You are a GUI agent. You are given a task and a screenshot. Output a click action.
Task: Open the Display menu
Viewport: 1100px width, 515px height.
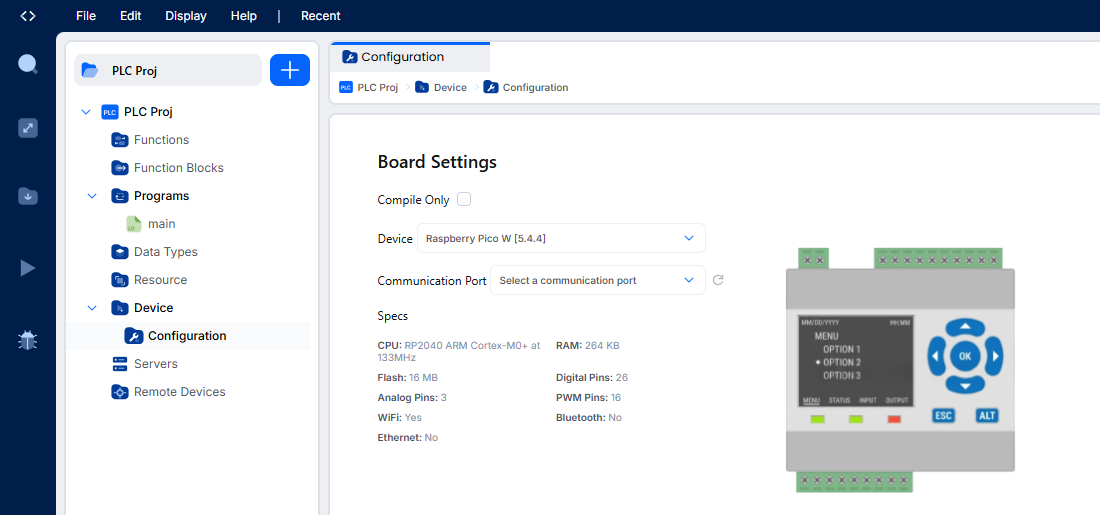click(186, 16)
